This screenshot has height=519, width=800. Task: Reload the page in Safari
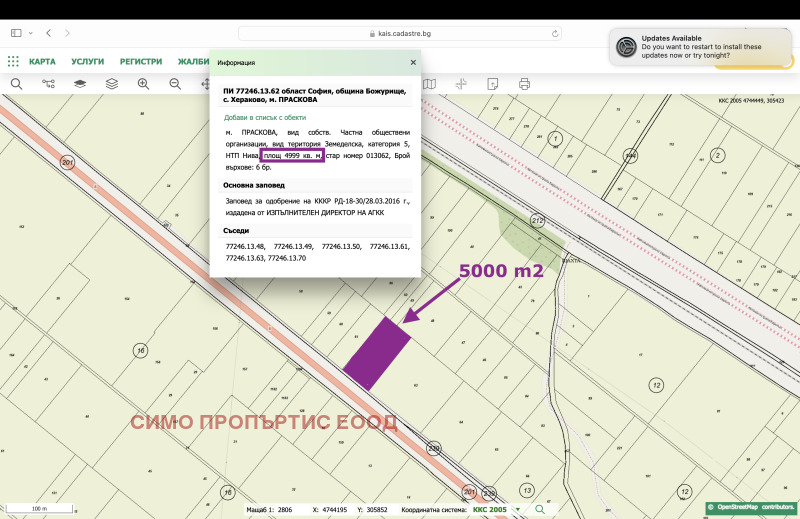coord(555,33)
